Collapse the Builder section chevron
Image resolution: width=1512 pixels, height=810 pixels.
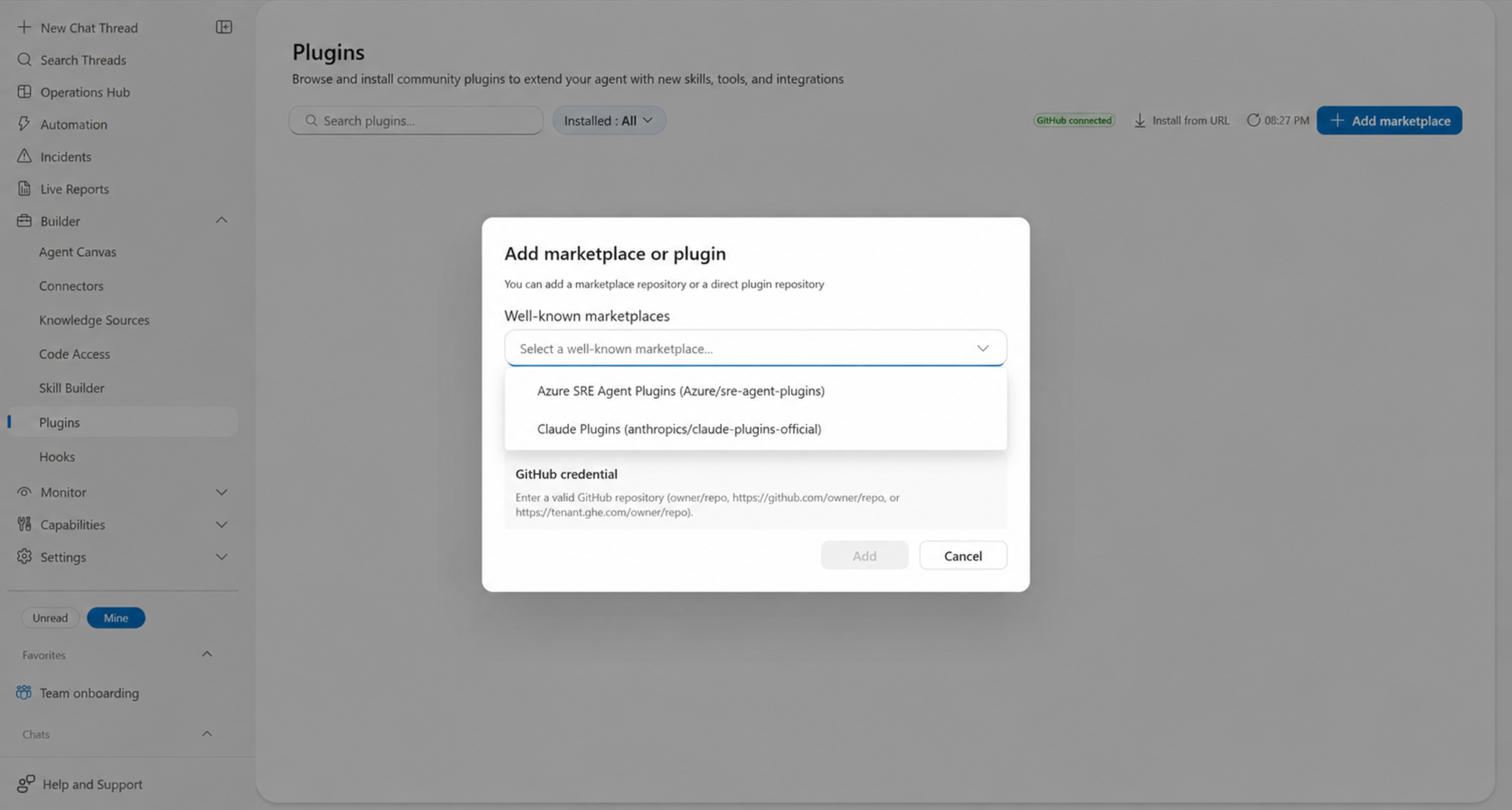point(222,220)
